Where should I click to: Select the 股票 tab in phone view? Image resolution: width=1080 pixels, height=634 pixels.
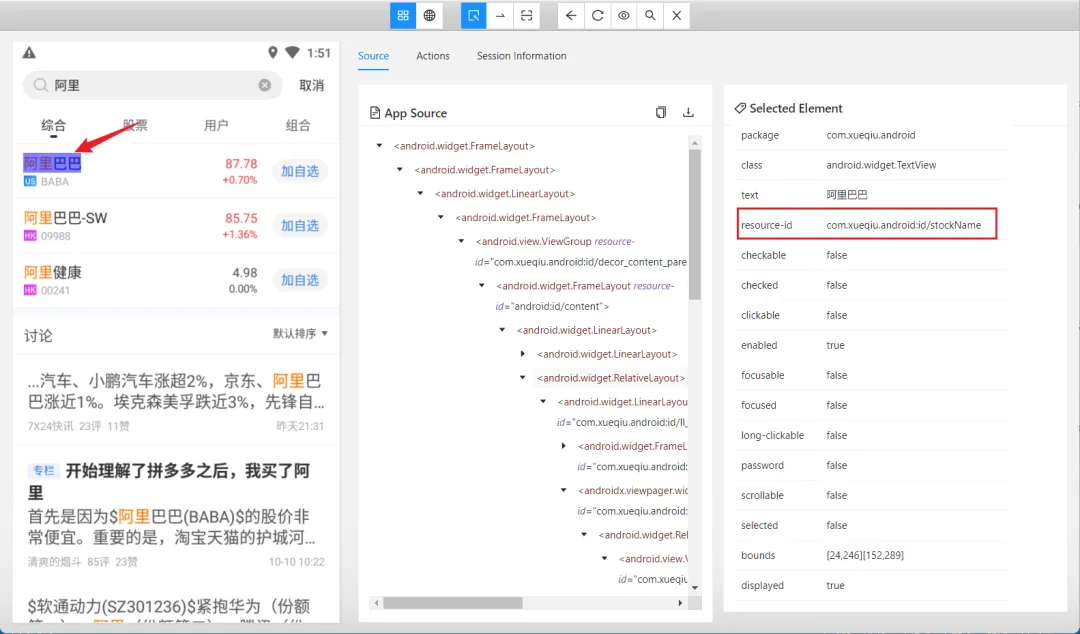pos(135,125)
